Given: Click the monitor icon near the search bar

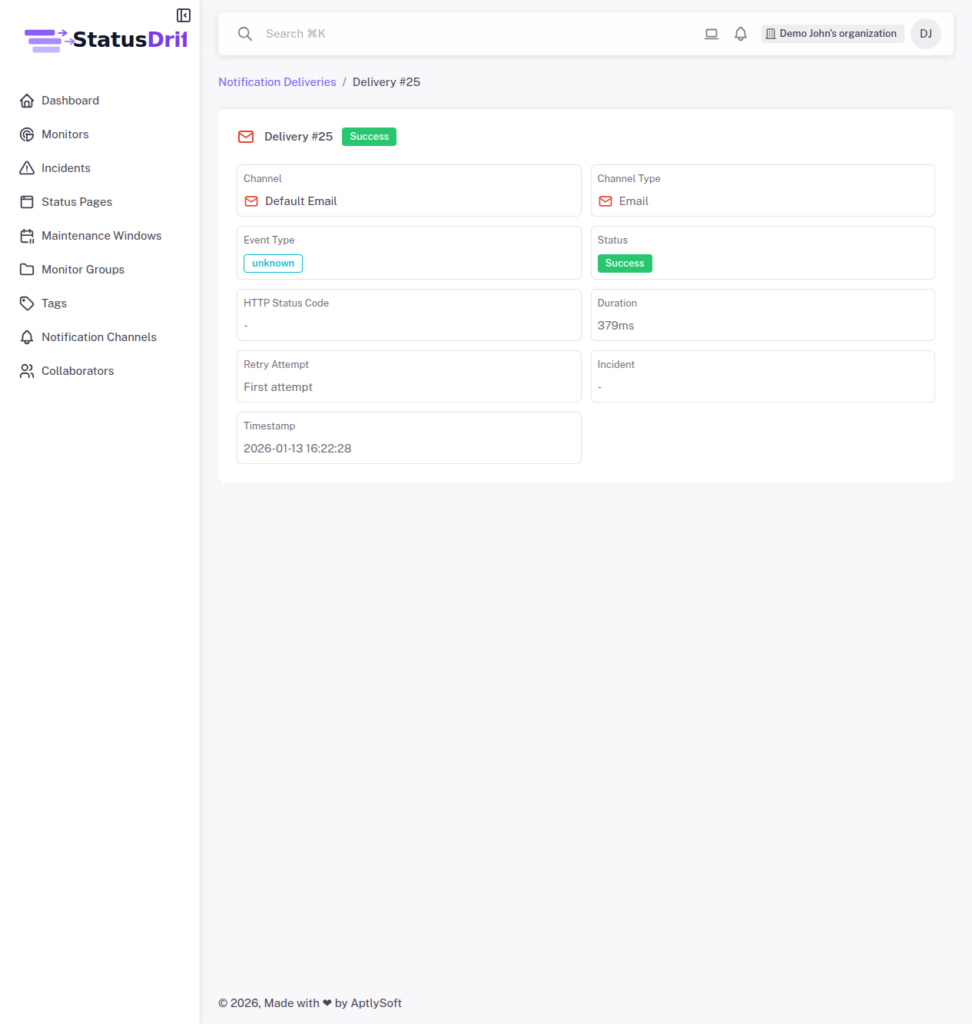Looking at the screenshot, I should click(711, 33).
